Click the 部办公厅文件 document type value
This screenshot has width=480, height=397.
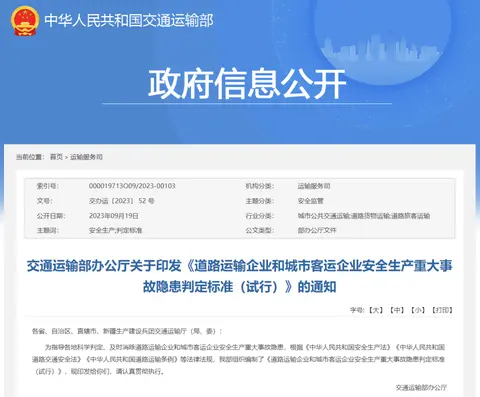tap(317, 230)
